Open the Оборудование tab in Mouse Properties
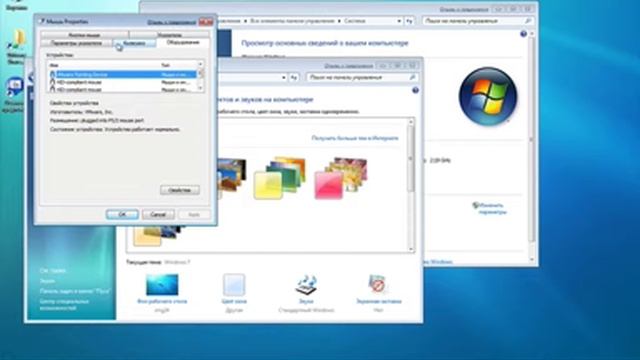 (x=183, y=42)
